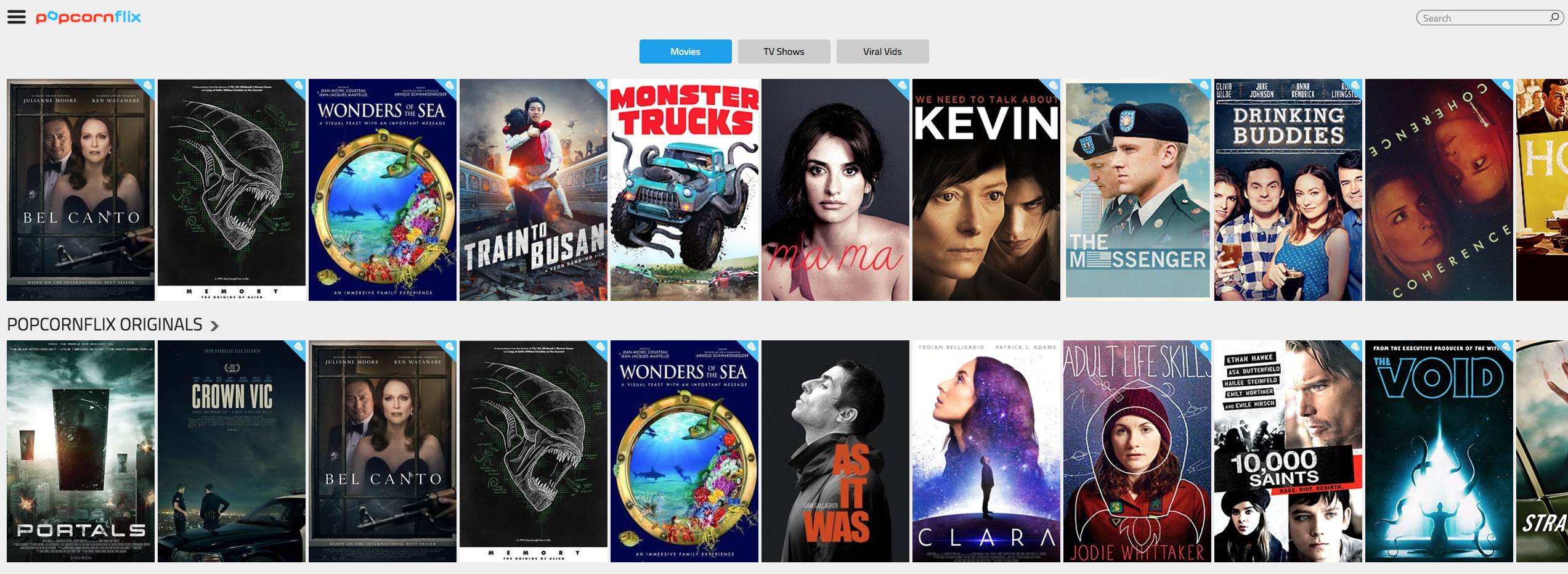Image resolution: width=1568 pixels, height=574 pixels.
Task: Open the Viral Vids tab
Action: pos(882,51)
